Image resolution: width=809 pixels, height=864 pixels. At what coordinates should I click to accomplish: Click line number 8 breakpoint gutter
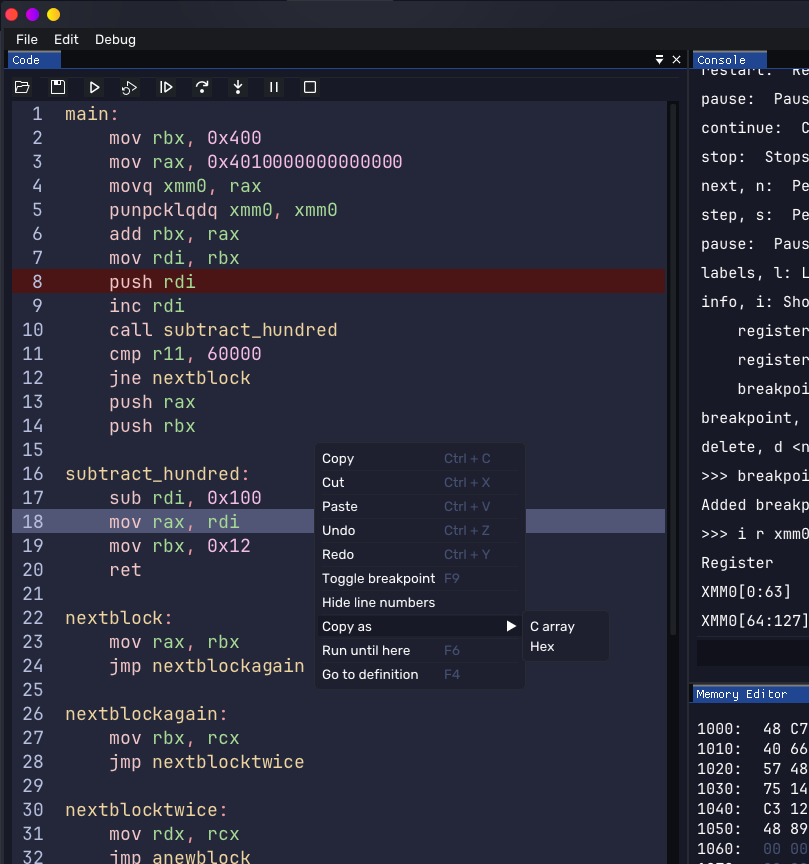coord(37,282)
